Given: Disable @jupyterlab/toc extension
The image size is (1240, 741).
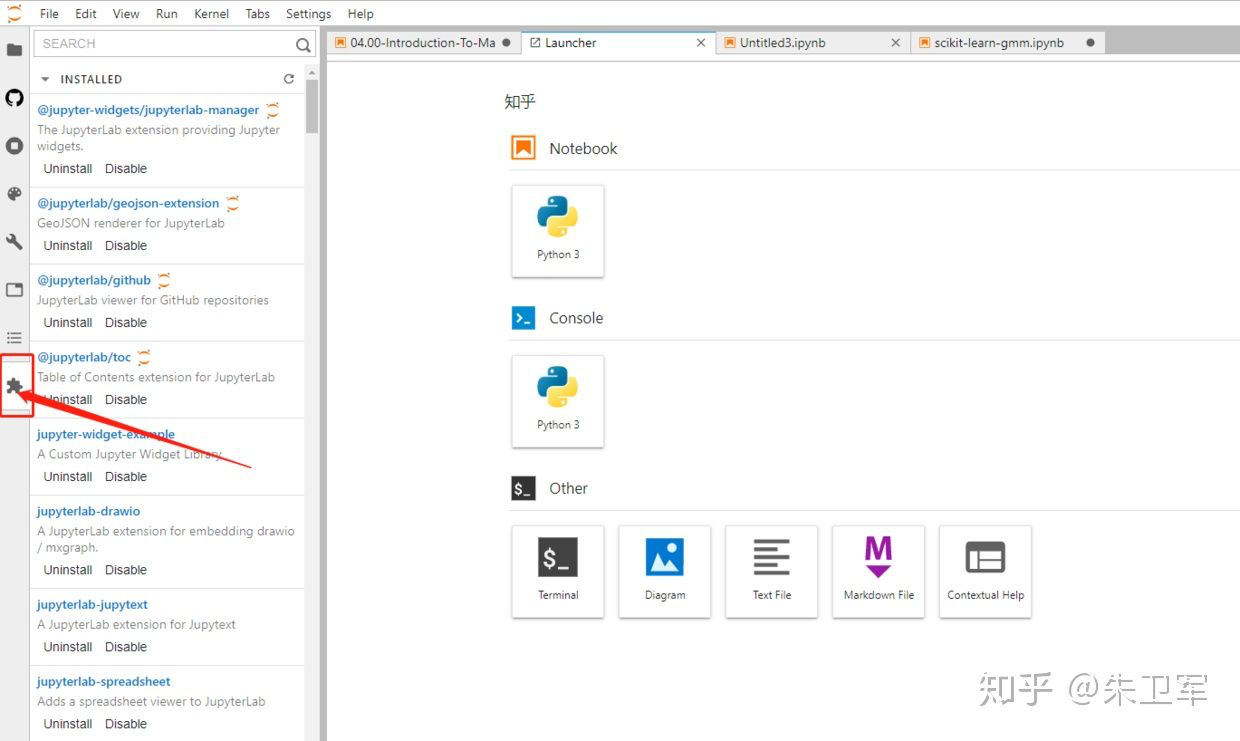Looking at the screenshot, I should (126, 400).
